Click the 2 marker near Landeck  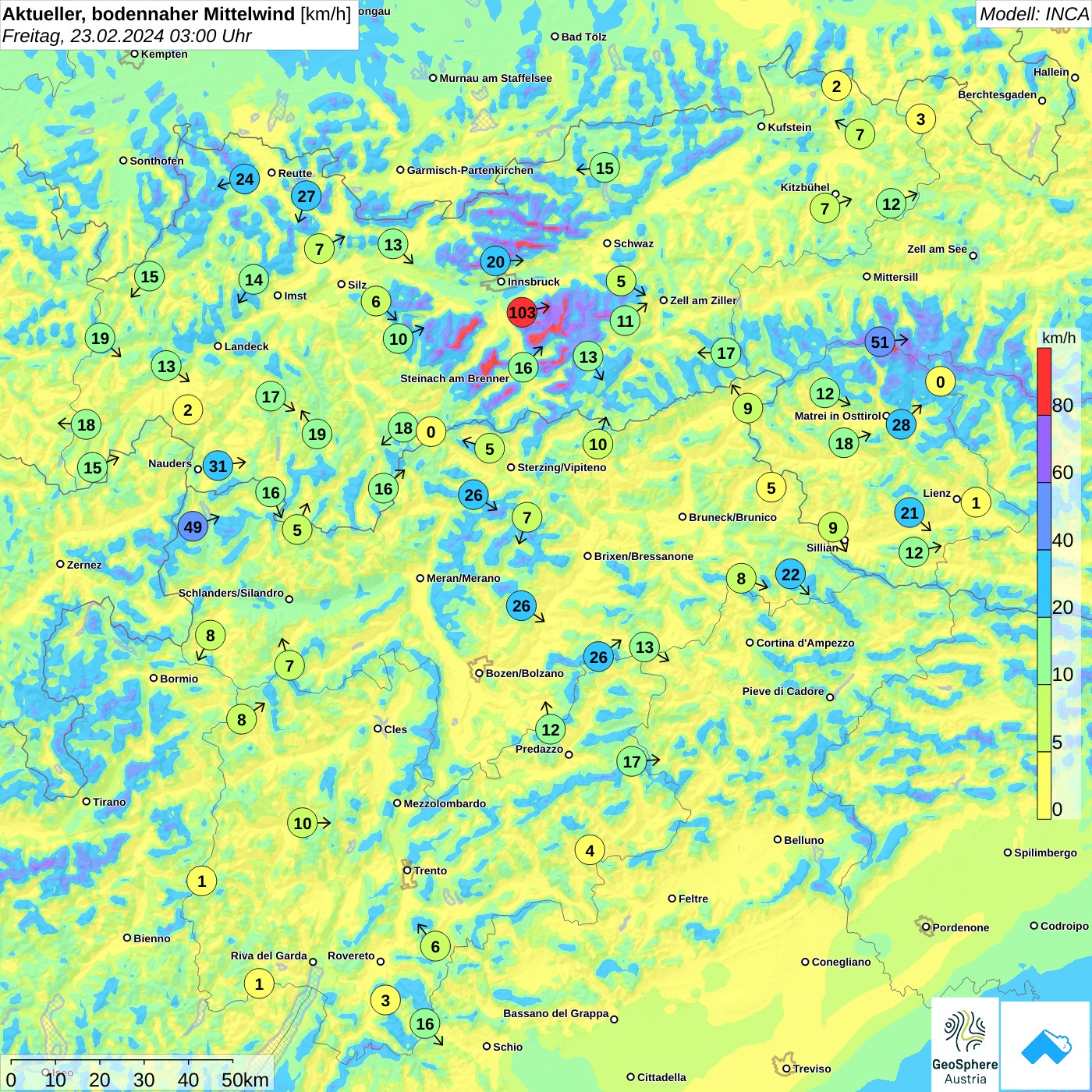click(187, 409)
